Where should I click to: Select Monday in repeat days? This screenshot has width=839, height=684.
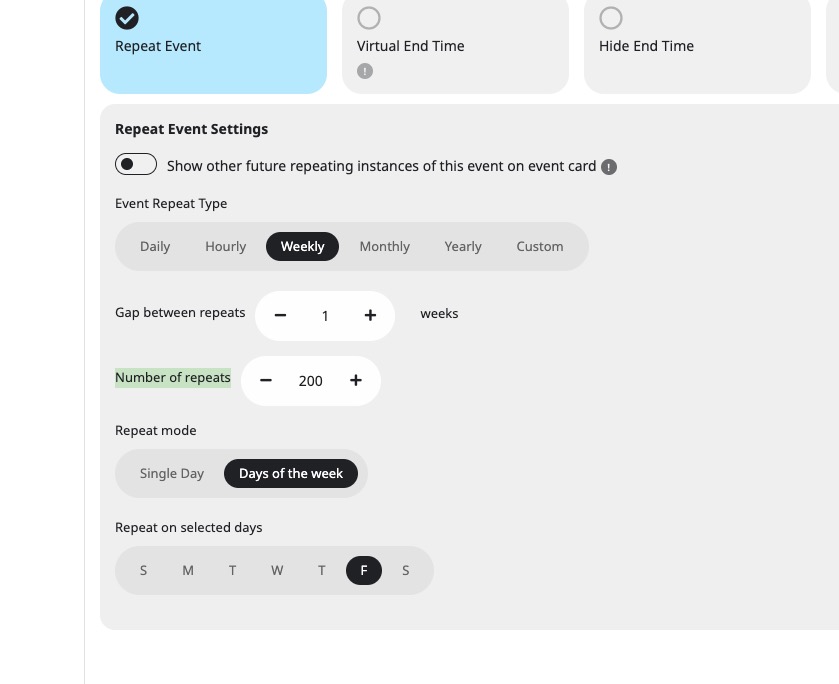pyautogui.click(x=188, y=571)
